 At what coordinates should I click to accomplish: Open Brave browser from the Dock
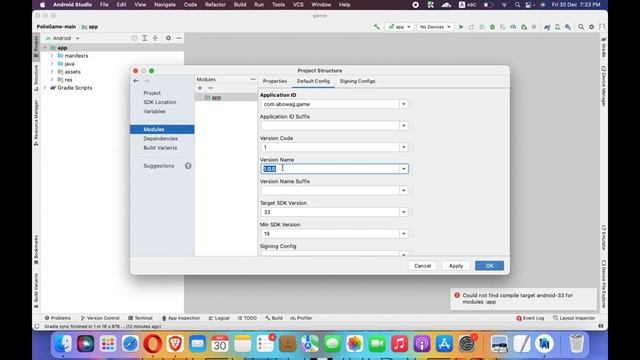click(175, 344)
